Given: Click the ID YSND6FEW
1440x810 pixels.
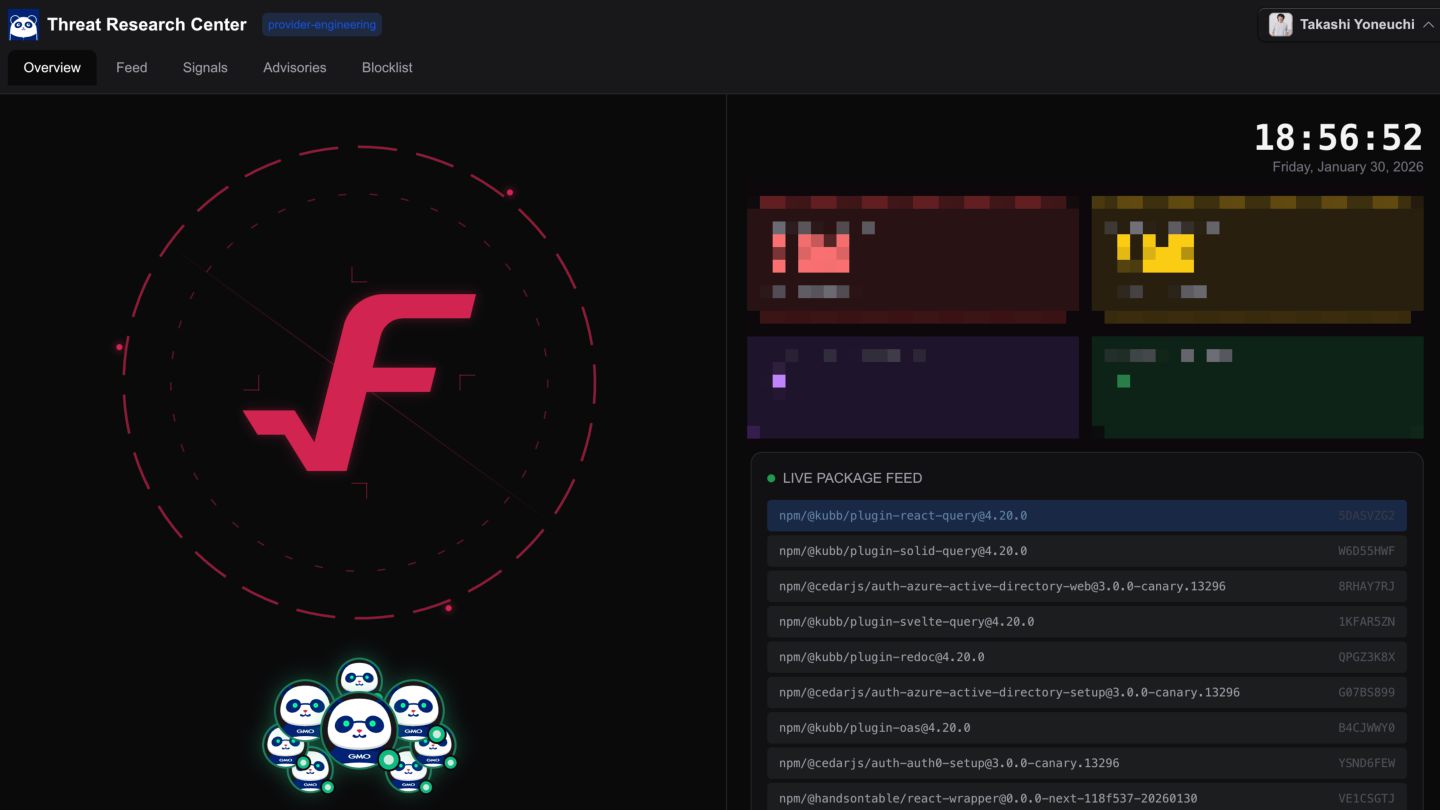Looking at the screenshot, I should [1366, 763].
